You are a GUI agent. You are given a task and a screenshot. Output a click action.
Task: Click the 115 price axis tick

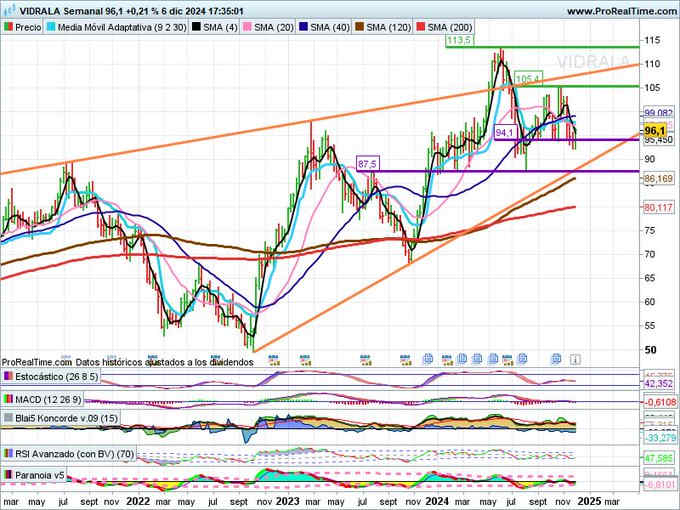pos(652,40)
